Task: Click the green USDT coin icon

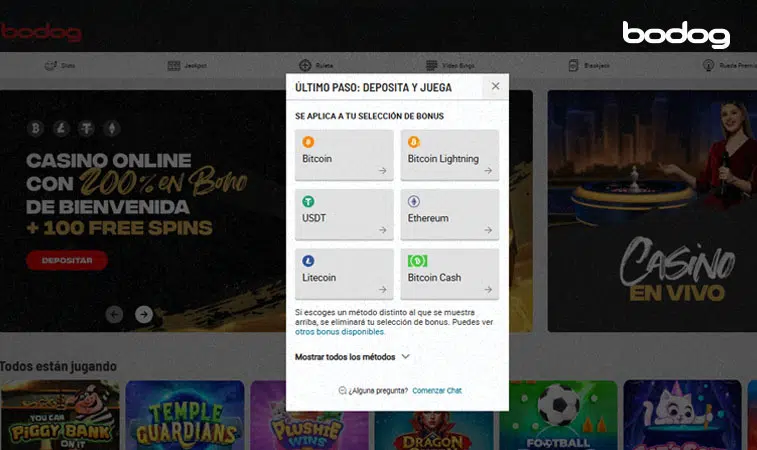Action: 308,201
